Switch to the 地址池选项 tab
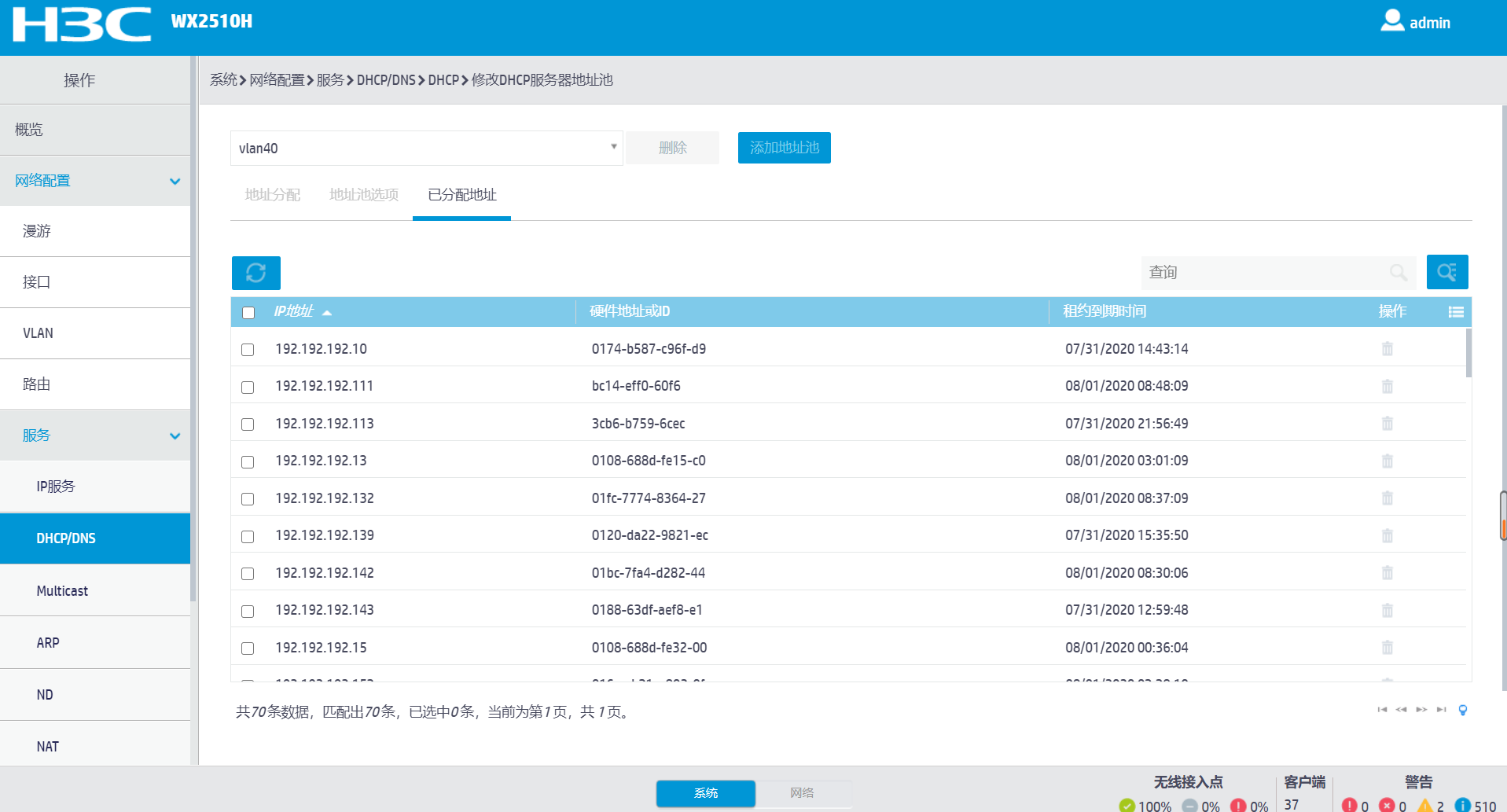This screenshot has height=812, width=1507. (364, 194)
